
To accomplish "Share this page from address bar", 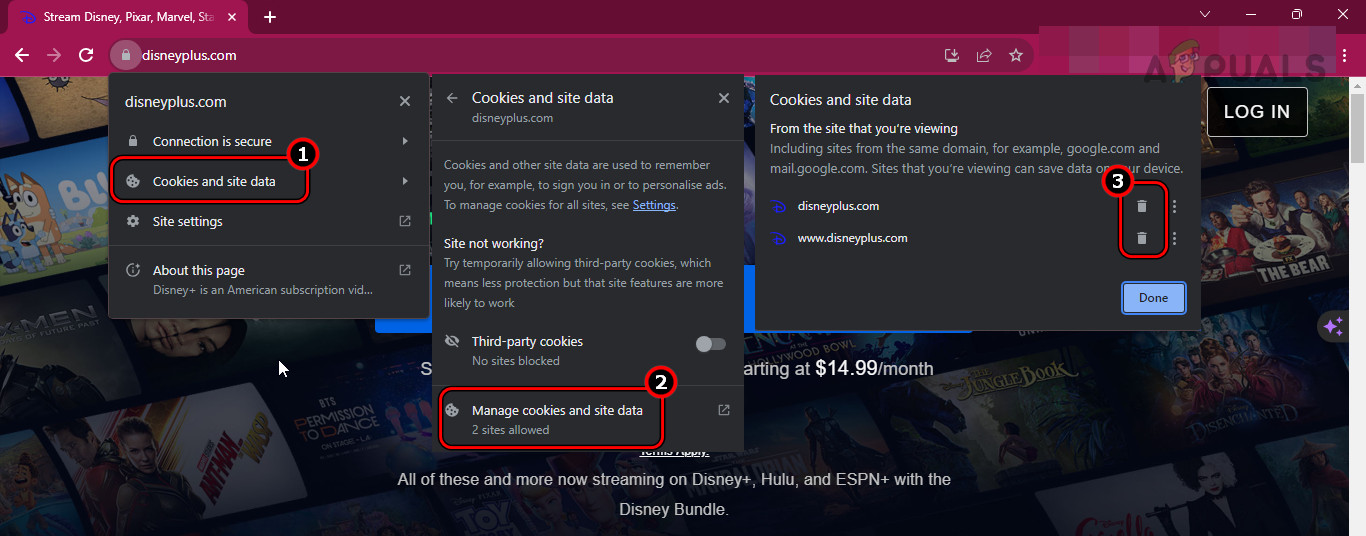I will point(984,55).
